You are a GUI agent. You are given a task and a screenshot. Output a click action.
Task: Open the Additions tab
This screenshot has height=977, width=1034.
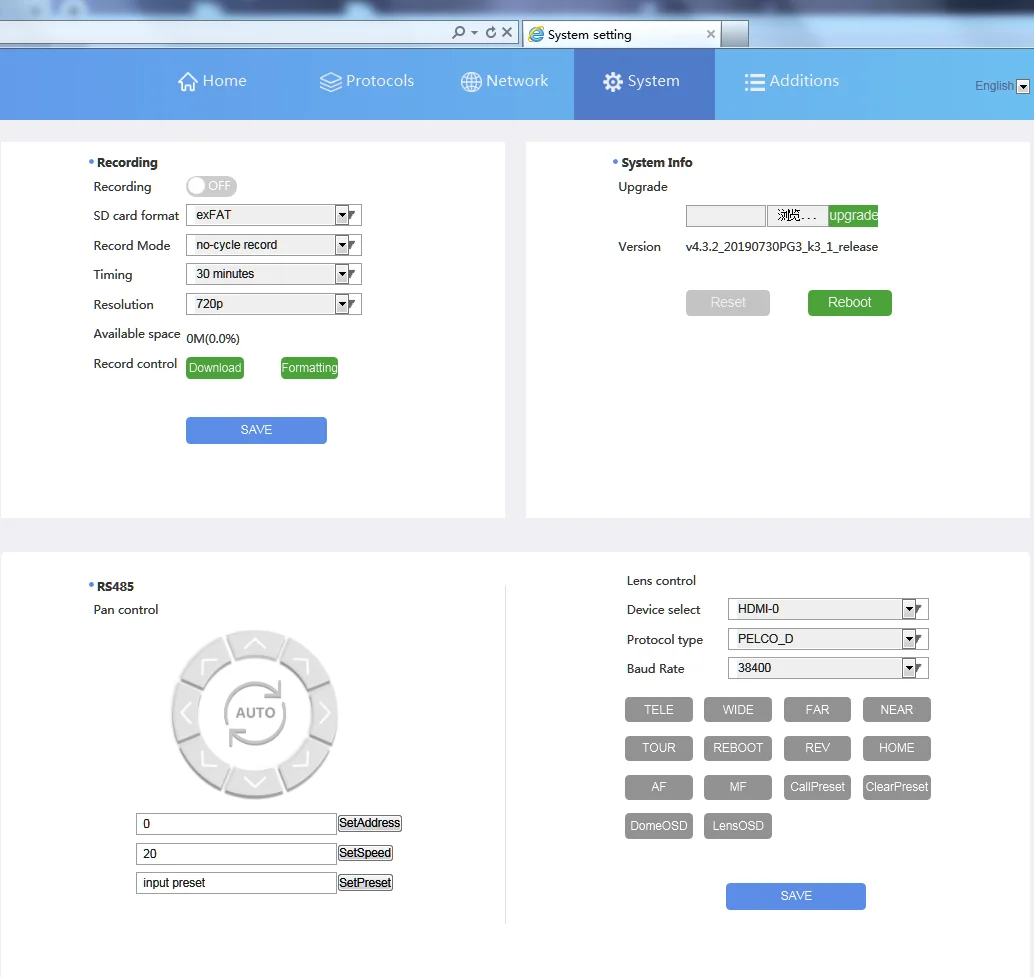(791, 81)
